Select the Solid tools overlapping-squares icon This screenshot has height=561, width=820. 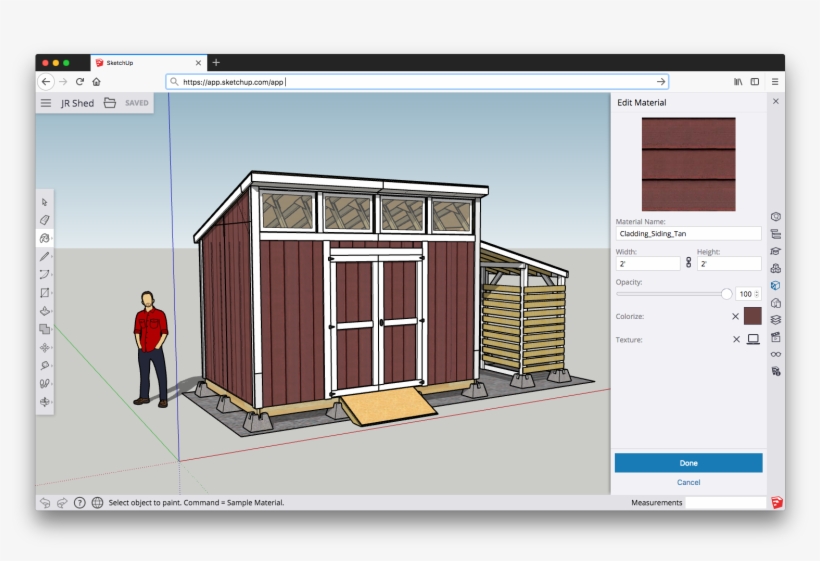44,329
